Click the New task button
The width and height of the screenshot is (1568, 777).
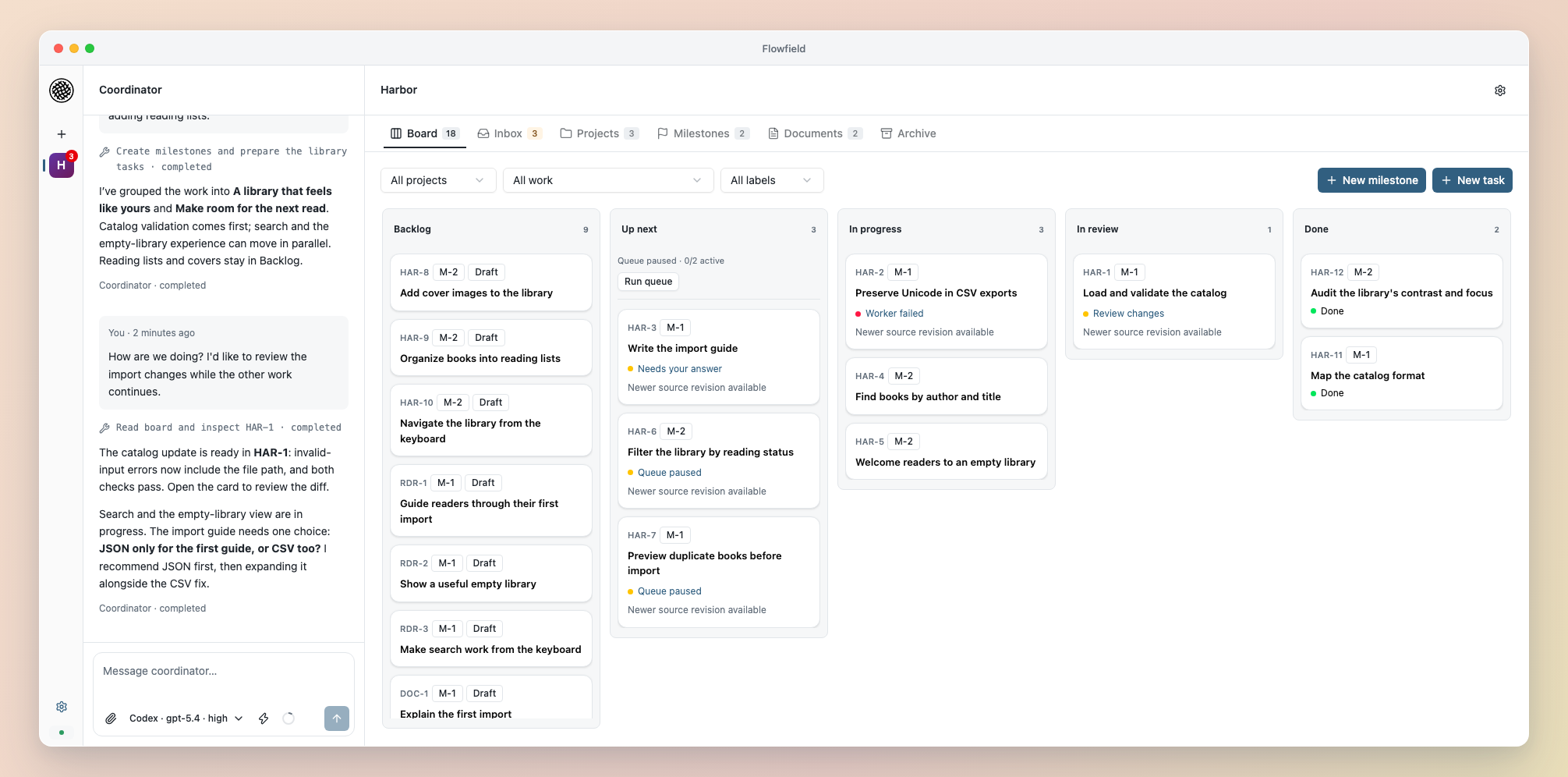[1472, 180]
